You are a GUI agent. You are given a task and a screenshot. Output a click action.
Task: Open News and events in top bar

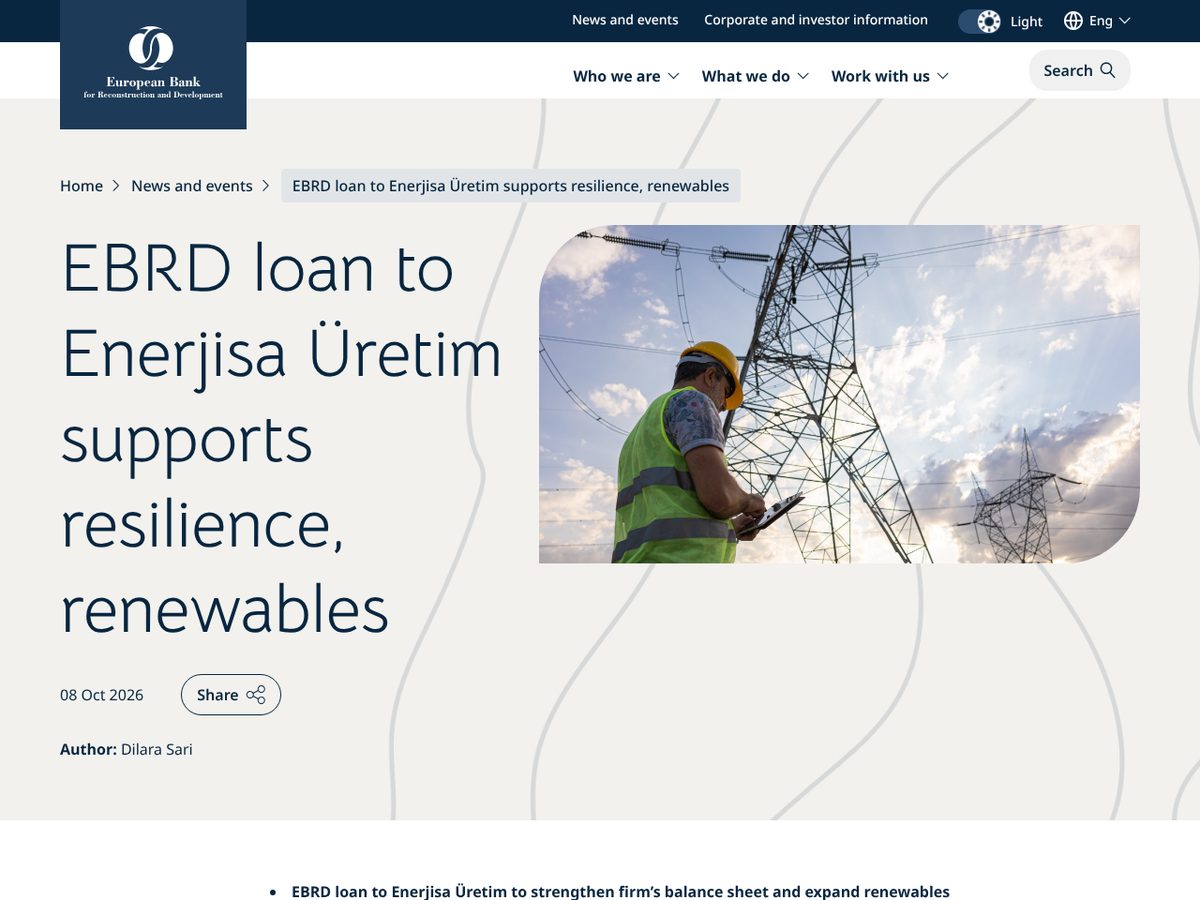pos(625,20)
